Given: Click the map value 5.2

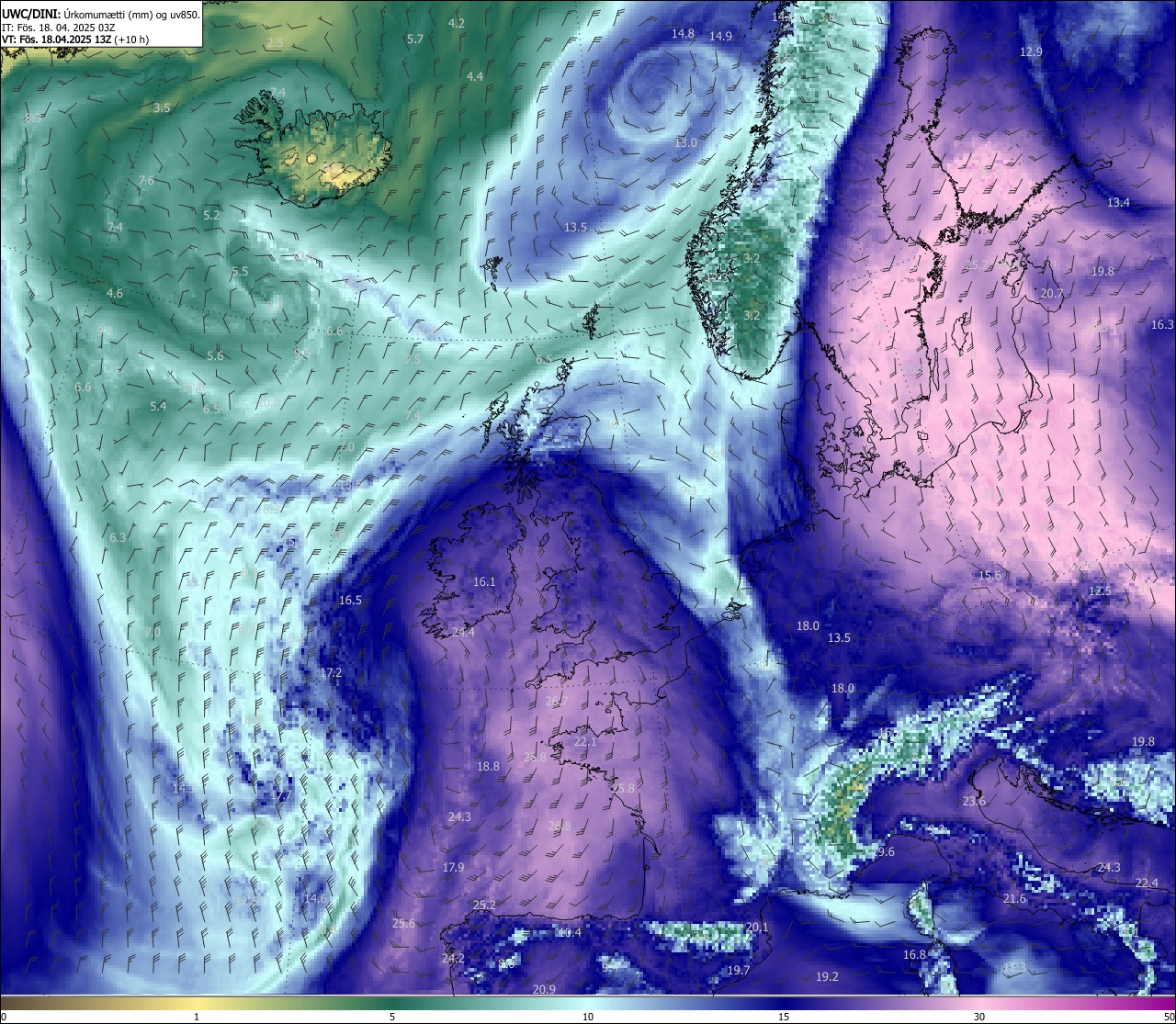Looking at the screenshot, I should coord(212,216).
